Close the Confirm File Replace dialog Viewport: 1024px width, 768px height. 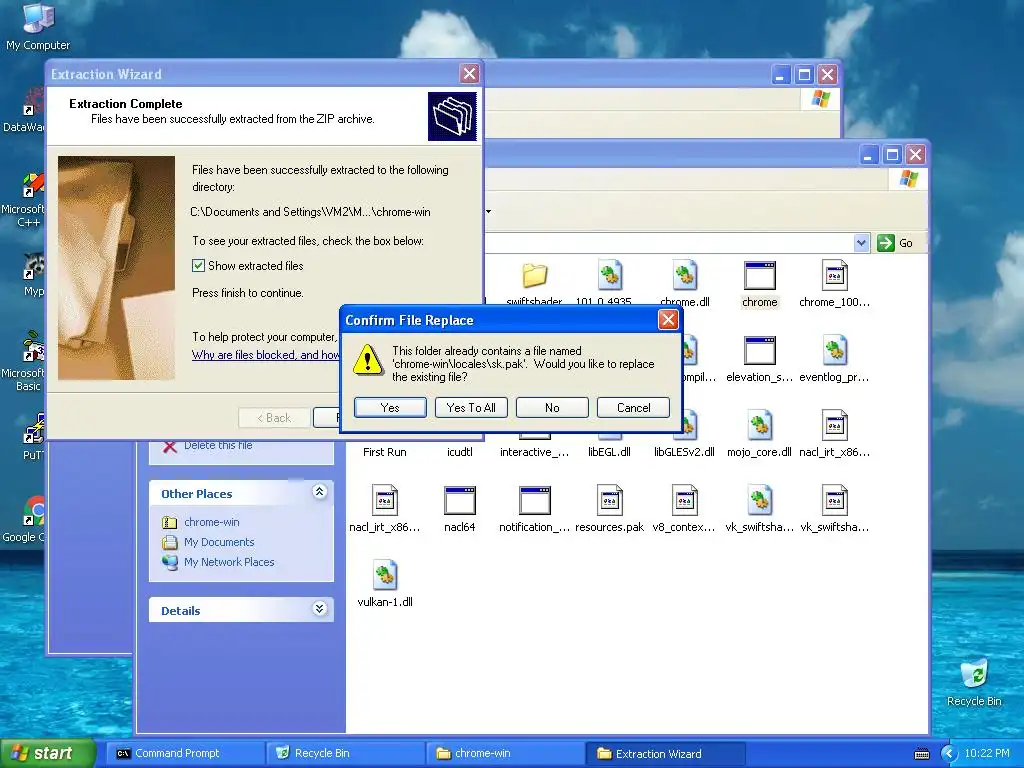point(667,320)
